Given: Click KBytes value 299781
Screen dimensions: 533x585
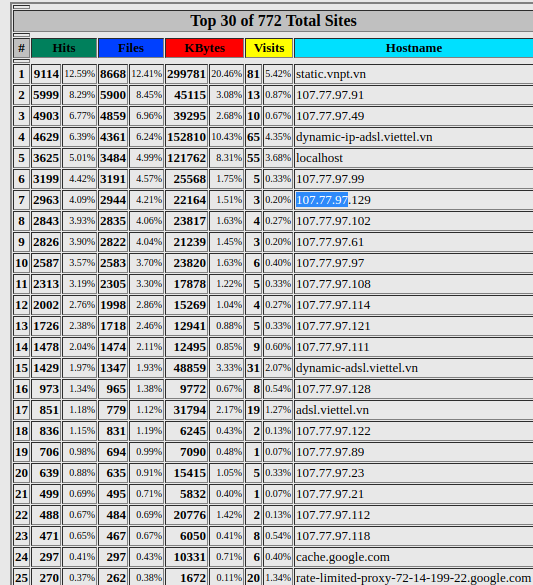Looking at the screenshot, I should [186, 74].
